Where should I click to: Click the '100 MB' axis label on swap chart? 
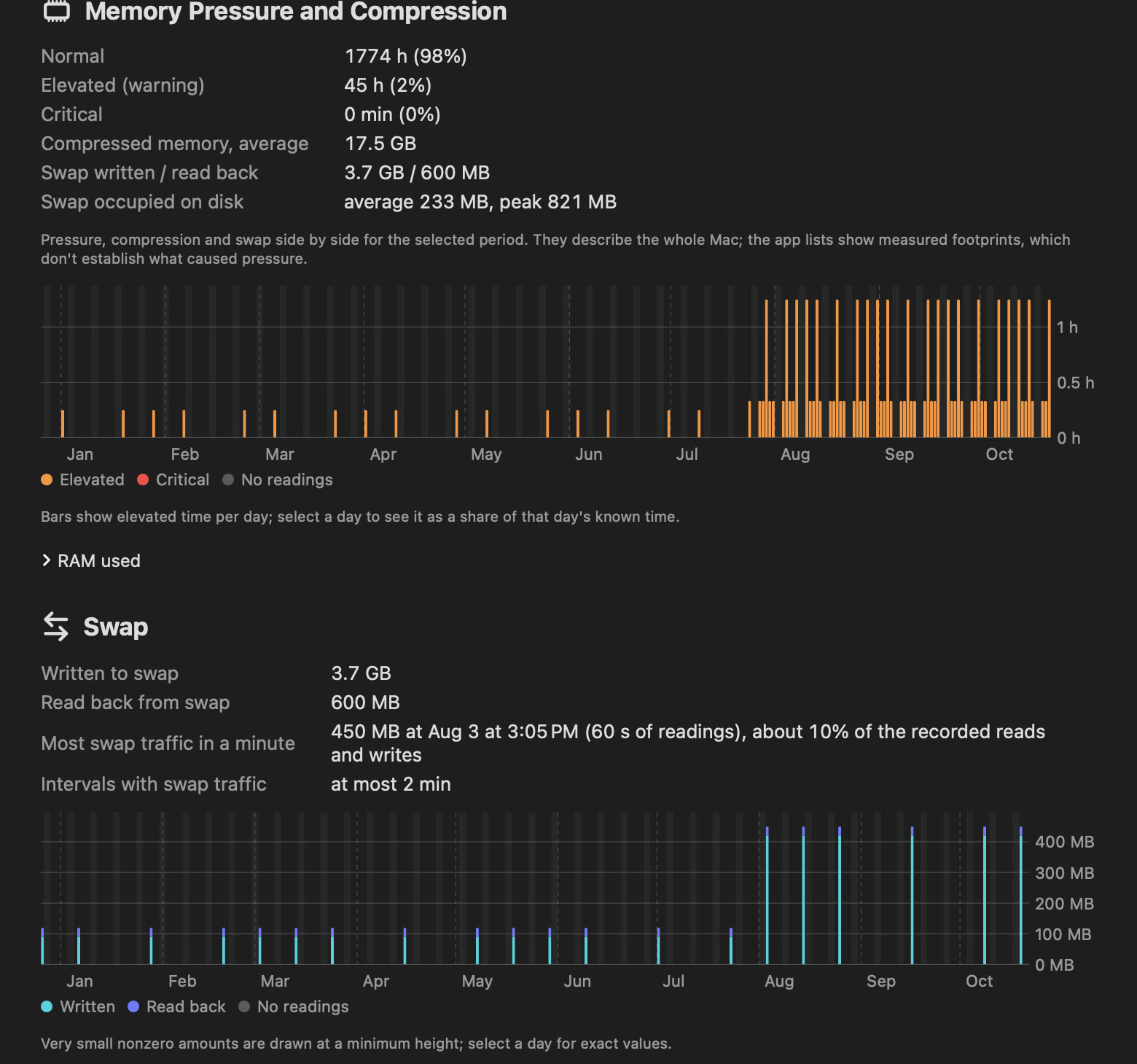[1063, 934]
